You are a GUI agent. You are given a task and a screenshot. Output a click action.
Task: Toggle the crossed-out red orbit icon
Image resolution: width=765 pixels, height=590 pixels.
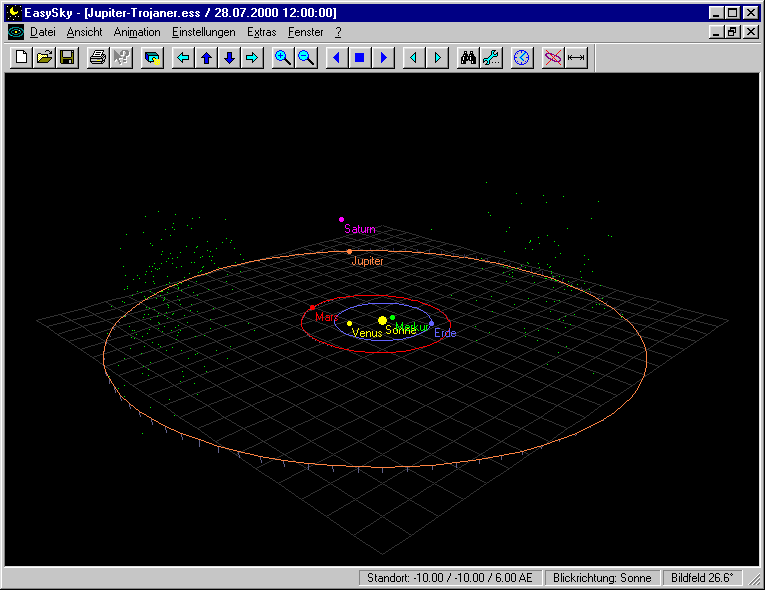pos(553,58)
